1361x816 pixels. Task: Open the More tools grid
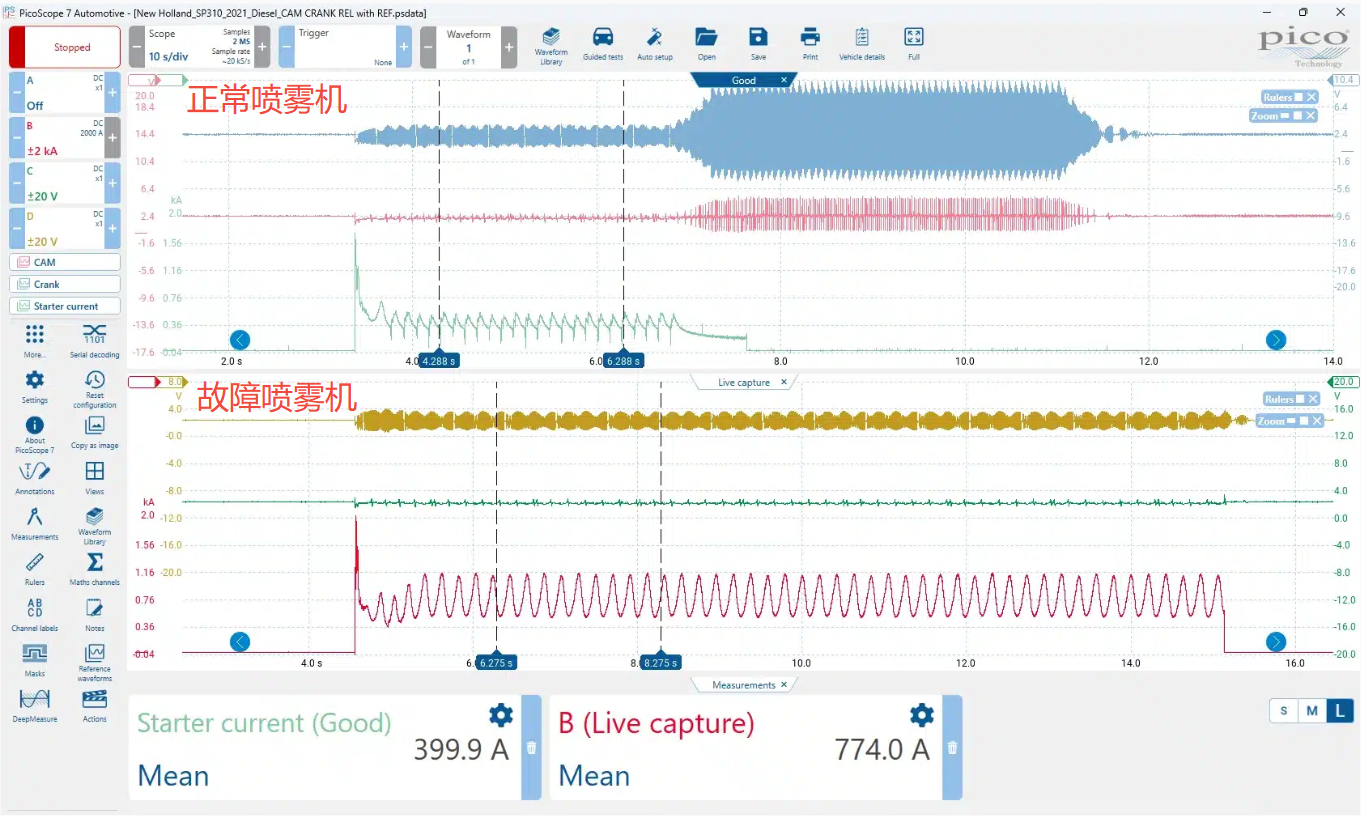click(35, 340)
